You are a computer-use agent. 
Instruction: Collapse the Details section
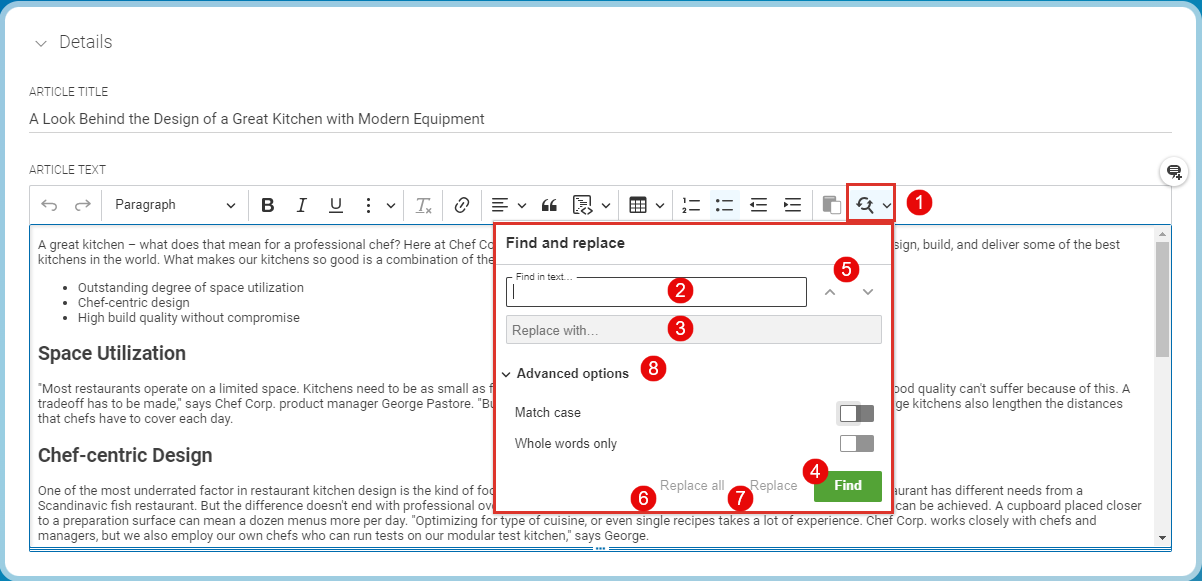pyautogui.click(x=40, y=42)
